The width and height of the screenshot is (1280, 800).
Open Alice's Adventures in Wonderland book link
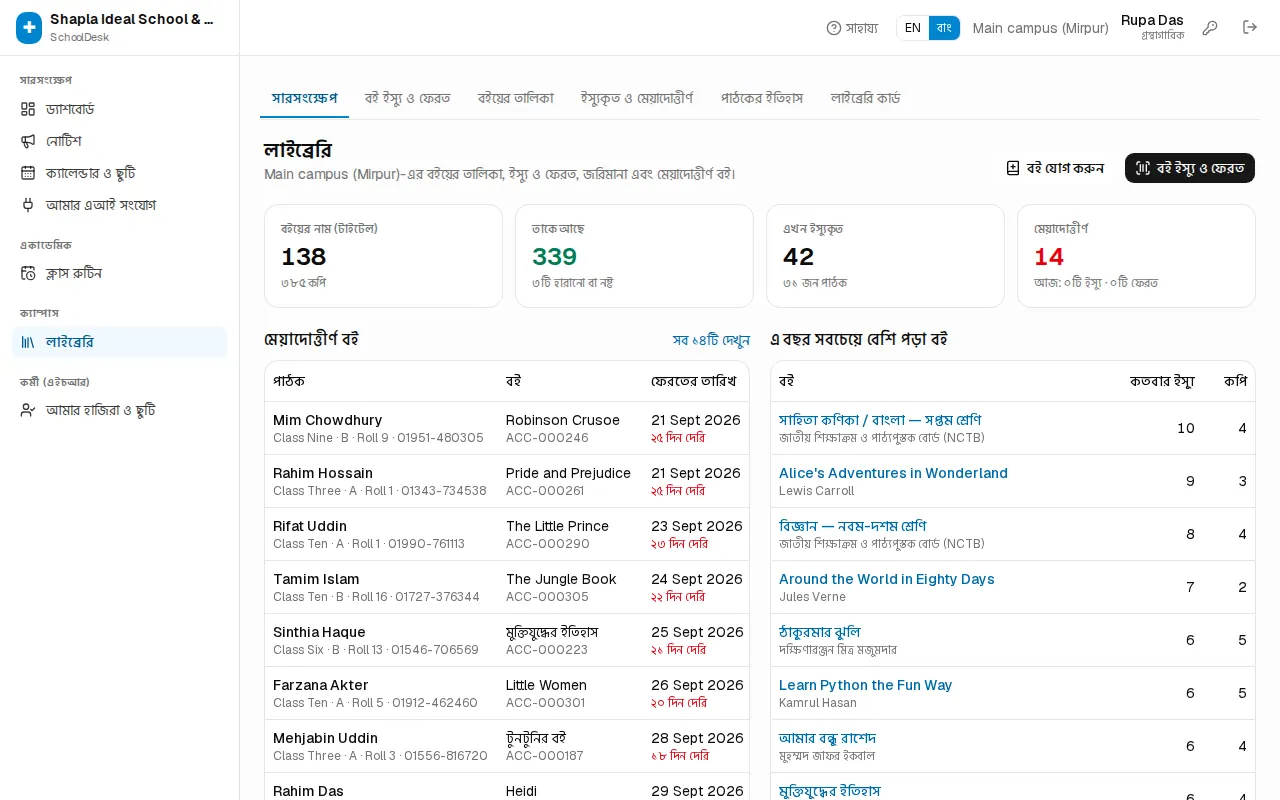(893, 473)
